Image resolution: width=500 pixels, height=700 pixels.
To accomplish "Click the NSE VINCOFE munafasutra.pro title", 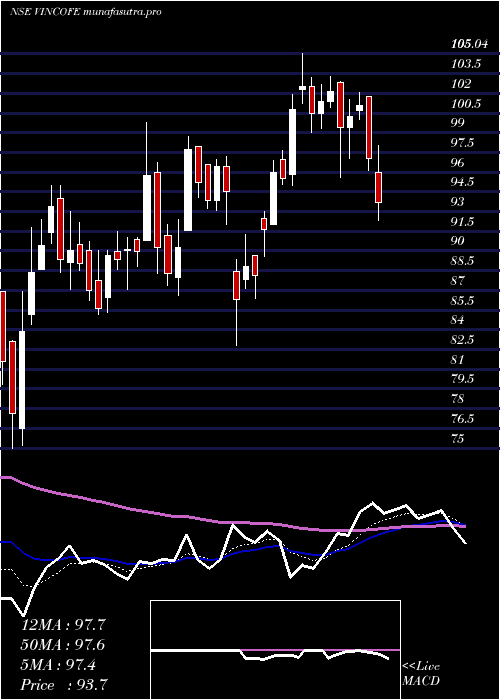I will click(85, 12).
